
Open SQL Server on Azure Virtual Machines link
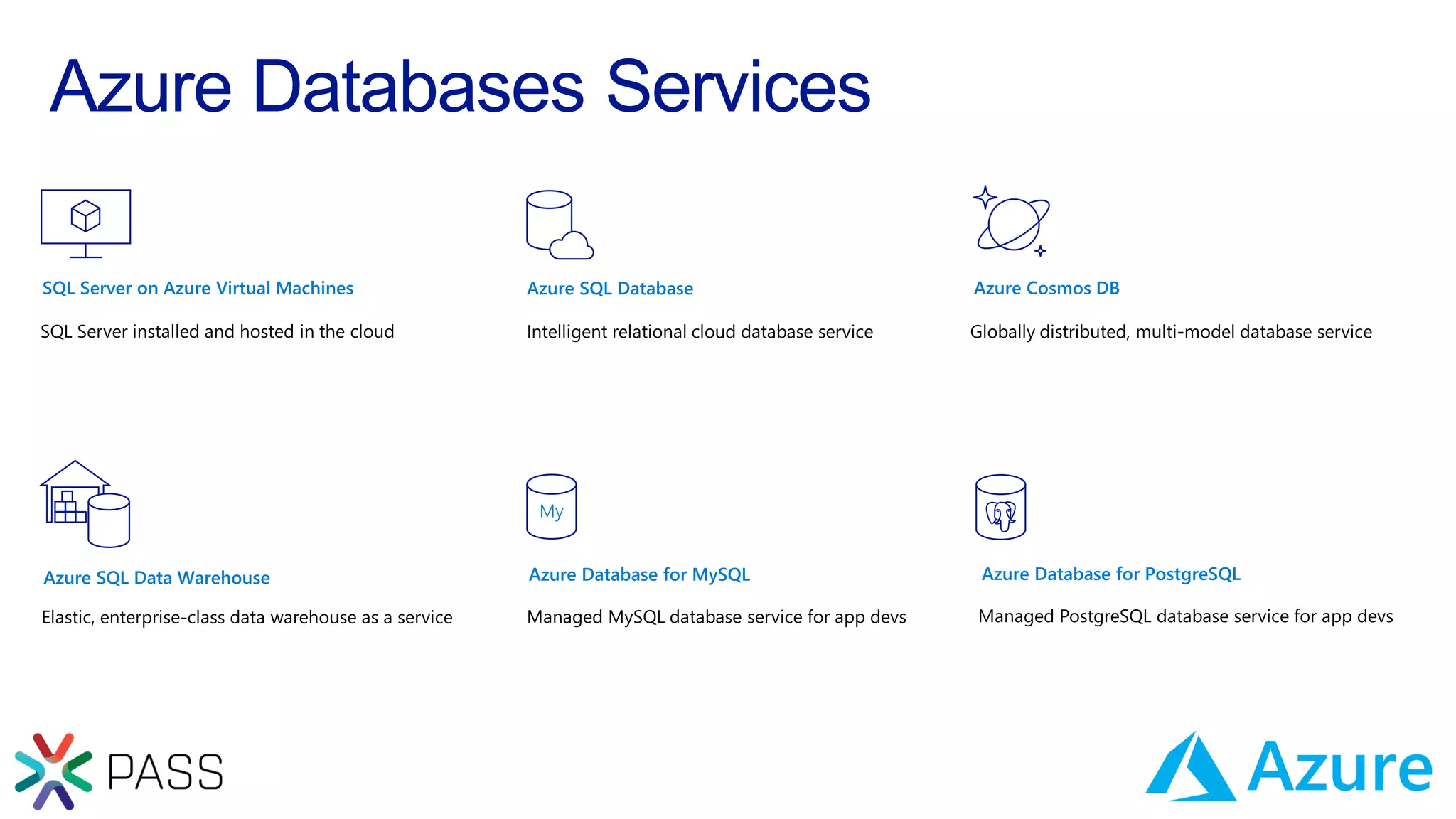[198, 288]
